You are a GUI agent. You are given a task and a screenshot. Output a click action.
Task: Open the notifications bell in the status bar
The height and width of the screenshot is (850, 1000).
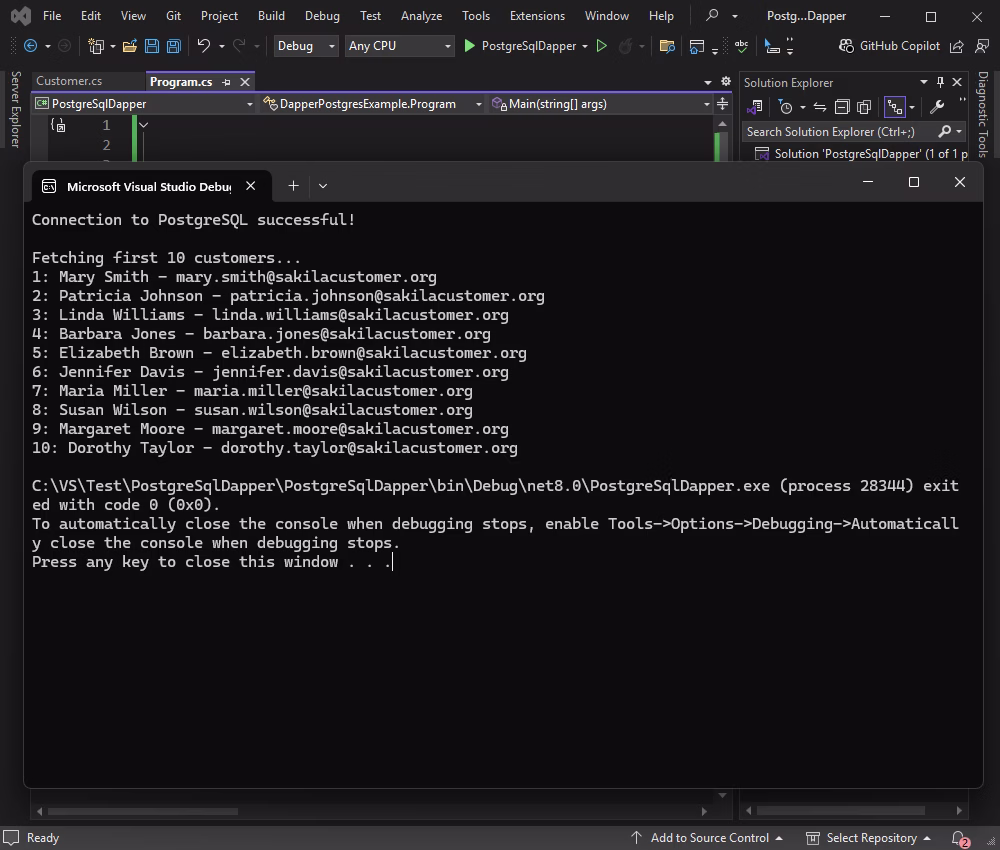click(x=956, y=838)
